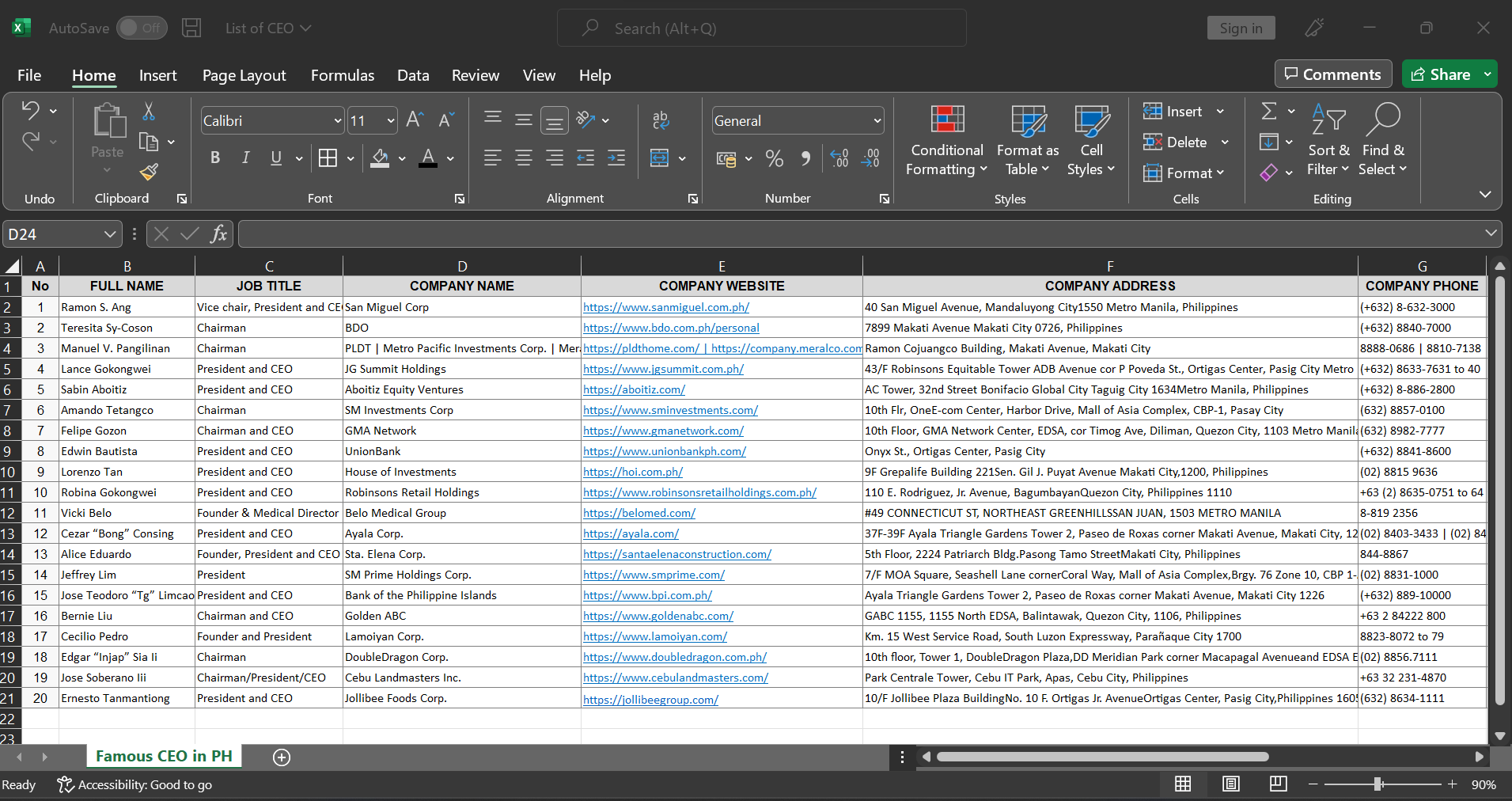Click the Insert Function fx icon
The height and width of the screenshot is (801, 1512).
coord(218,234)
